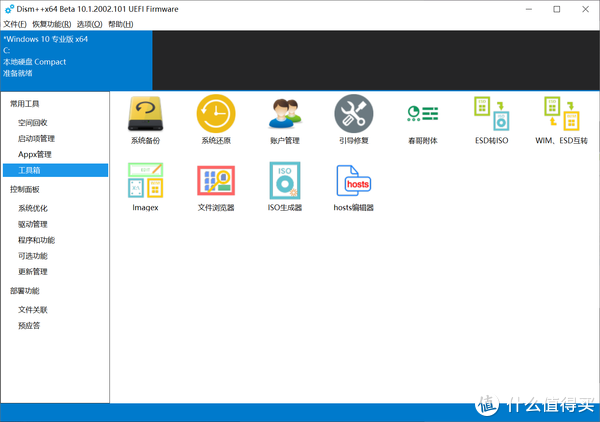Viewport: 600px width, 422px height.
Task: Start the 引导修复 boot repair tool
Action: pos(354,120)
